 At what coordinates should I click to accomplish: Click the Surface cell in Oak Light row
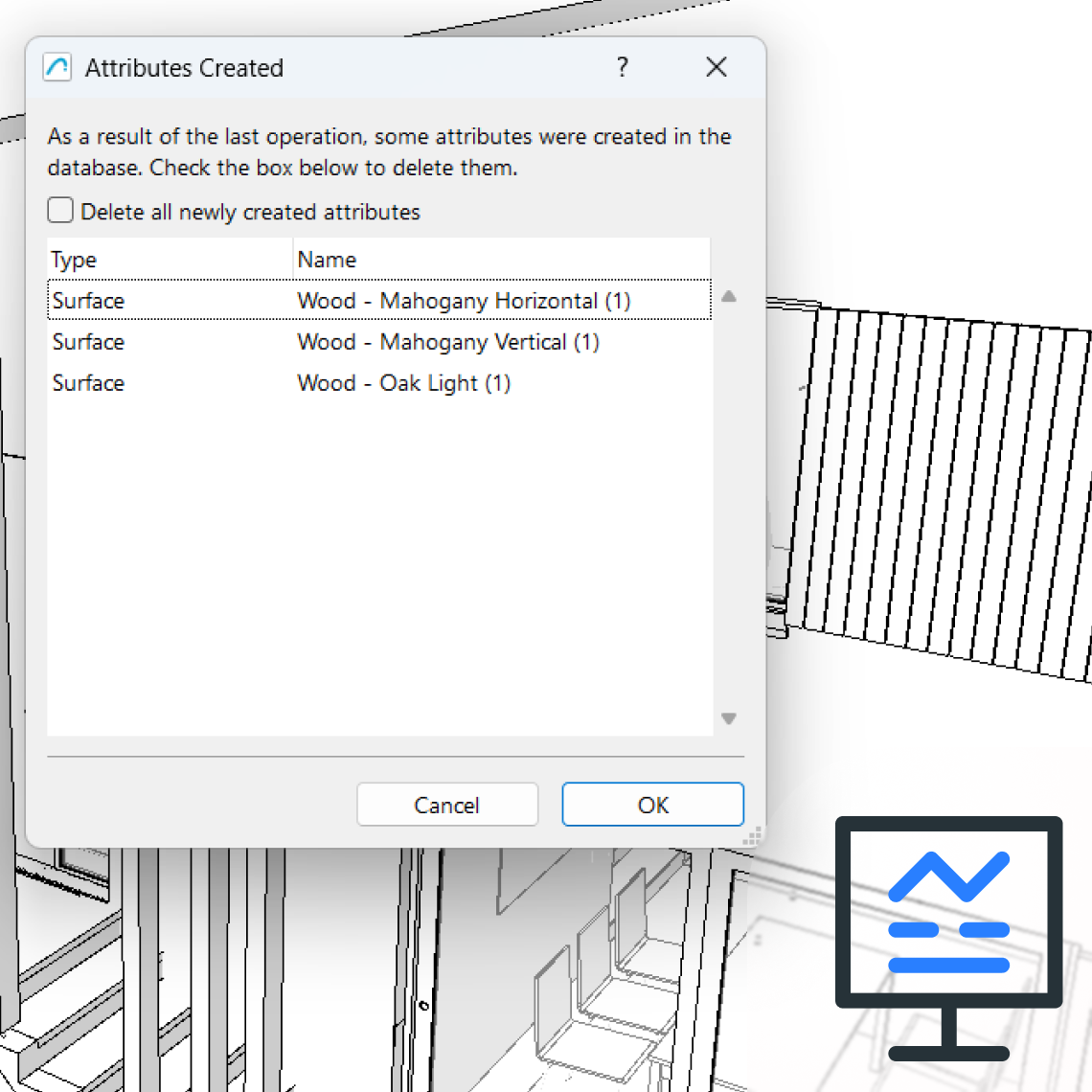click(x=88, y=383)
